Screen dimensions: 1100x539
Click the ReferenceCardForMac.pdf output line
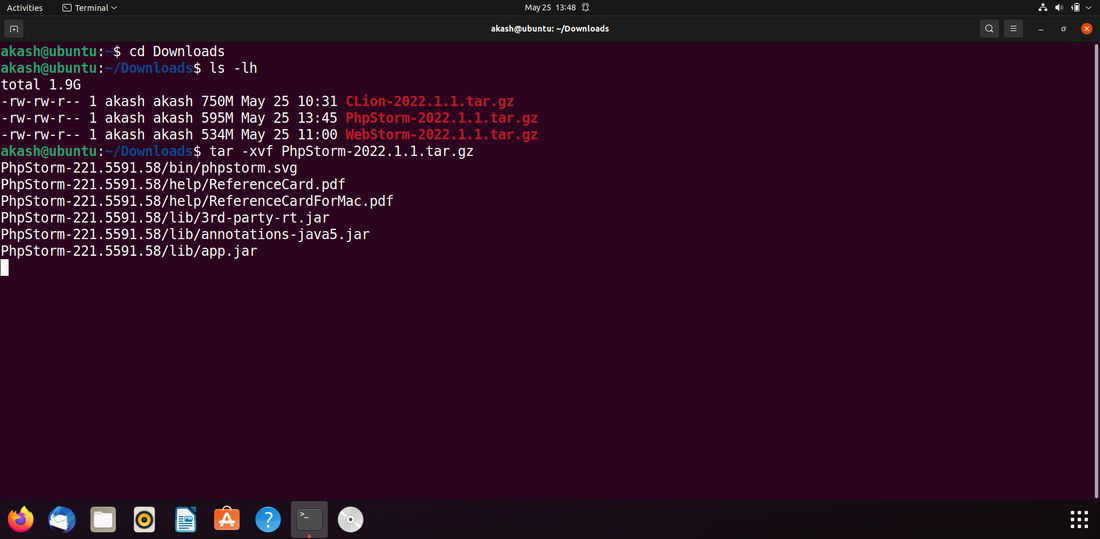pyautogui.click(x=197, y=201)
